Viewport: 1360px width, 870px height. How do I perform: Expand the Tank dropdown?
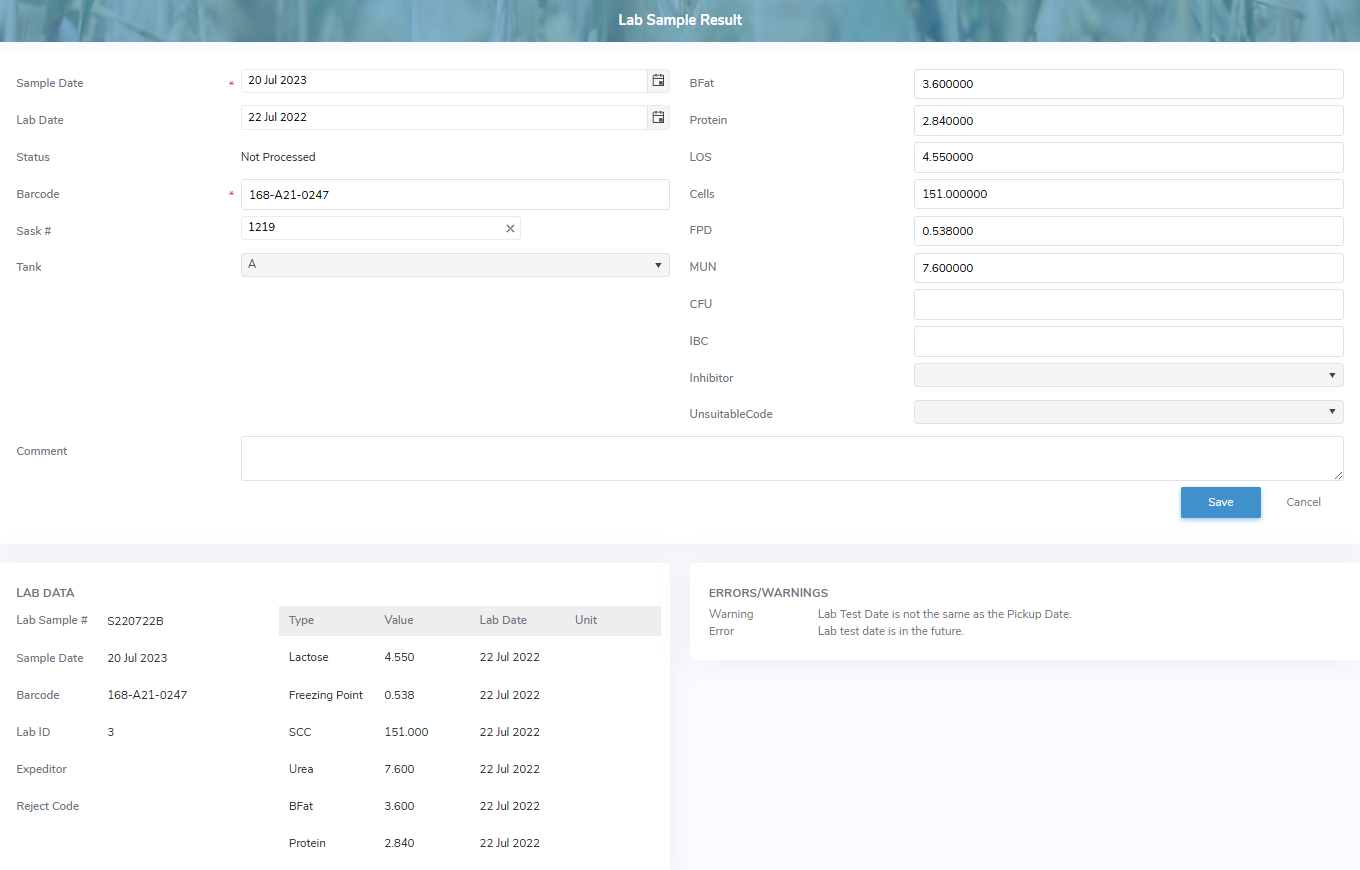455,265
